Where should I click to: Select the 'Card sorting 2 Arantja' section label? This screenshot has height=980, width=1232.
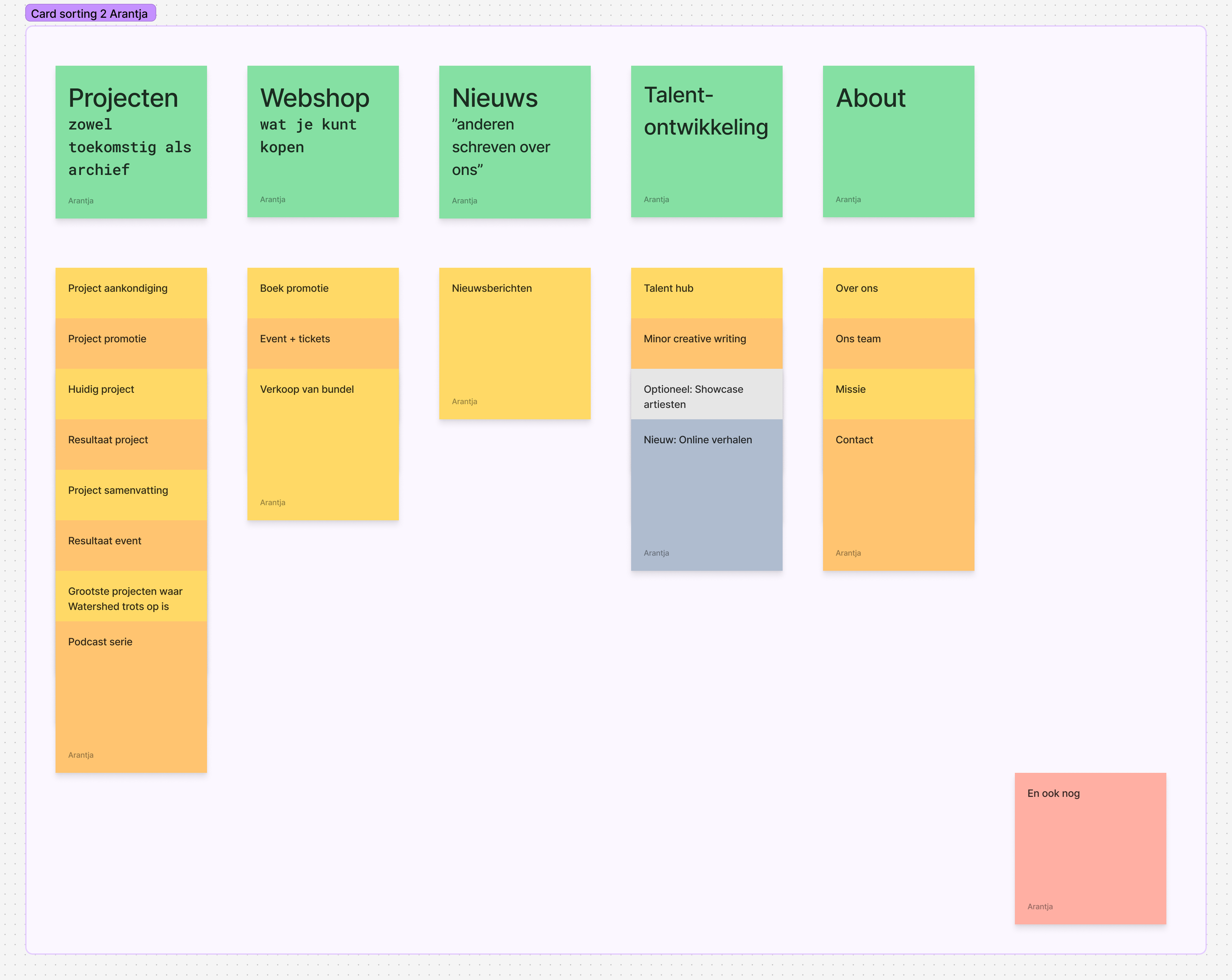[x=90, y=13]
